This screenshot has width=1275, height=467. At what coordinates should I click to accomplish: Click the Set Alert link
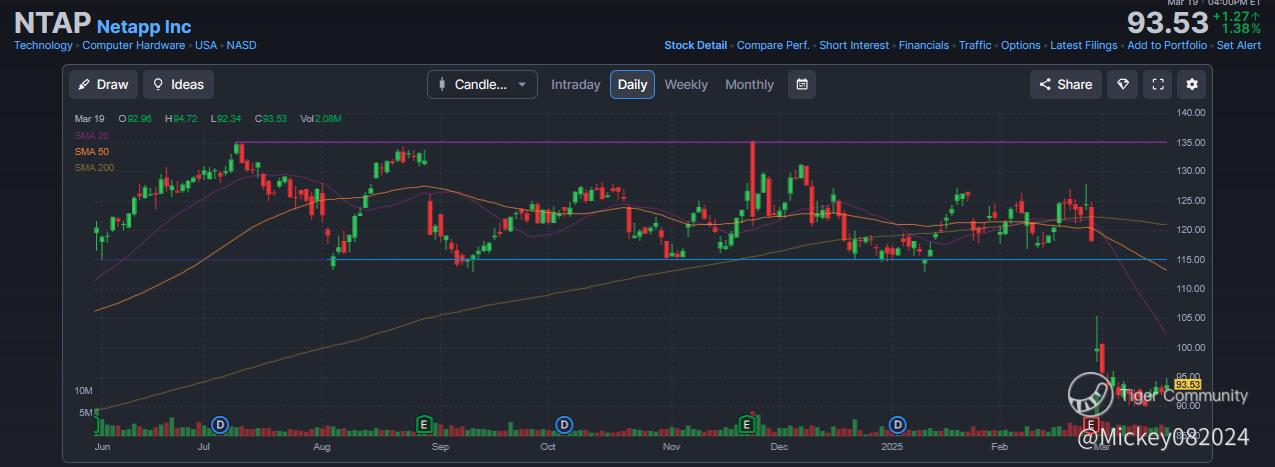[x=1239, y=45]
